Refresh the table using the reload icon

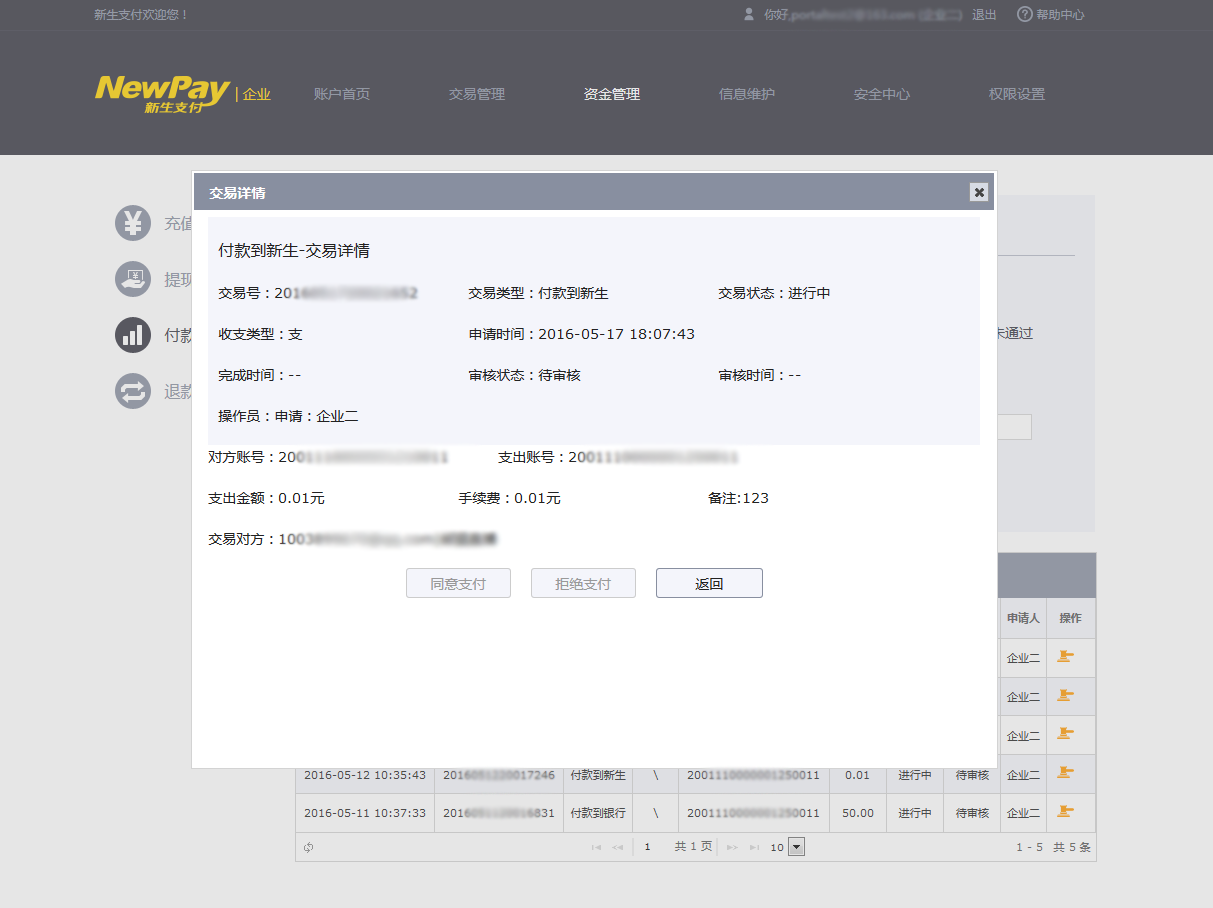coord(309,847)
